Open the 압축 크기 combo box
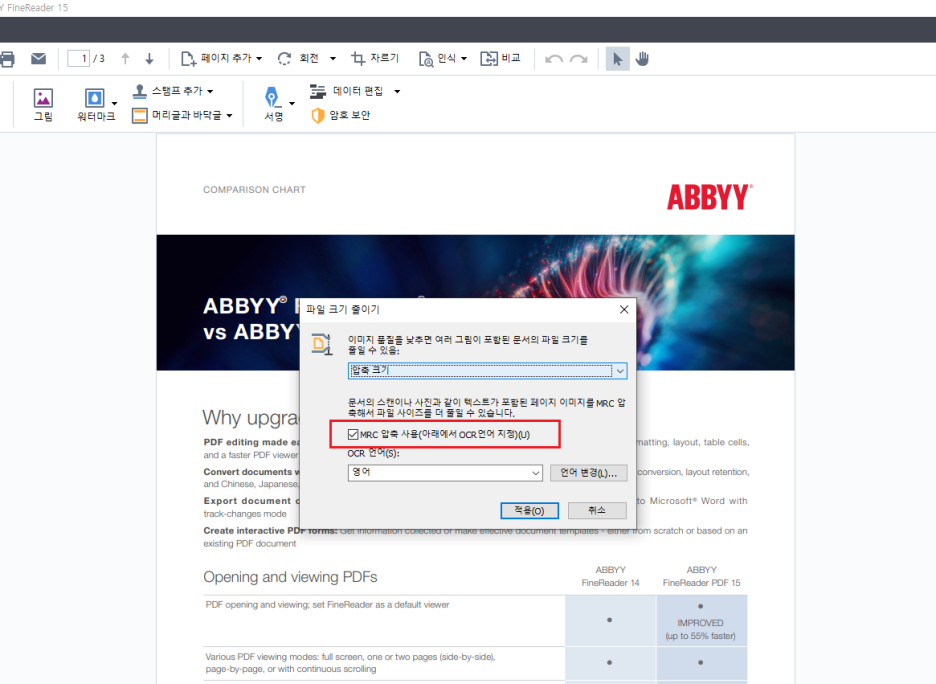Viewport: 936px width, 684px height. click(487, 371)
